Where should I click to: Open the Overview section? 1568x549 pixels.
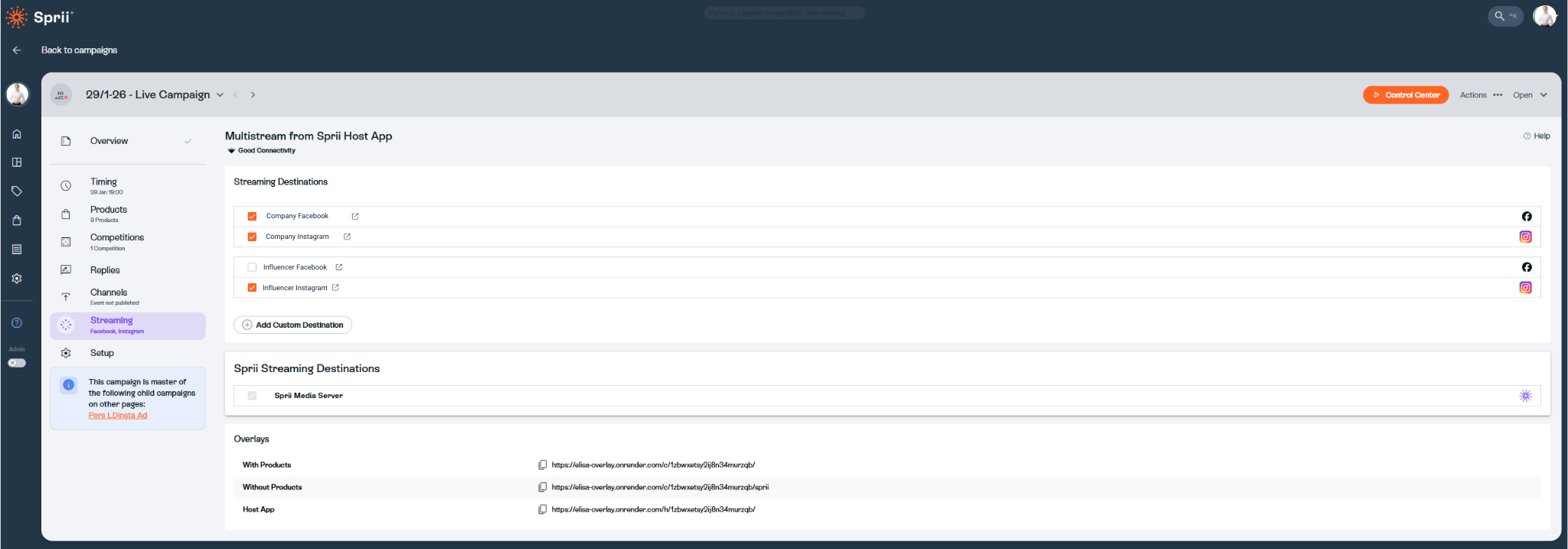pos(127,141)
